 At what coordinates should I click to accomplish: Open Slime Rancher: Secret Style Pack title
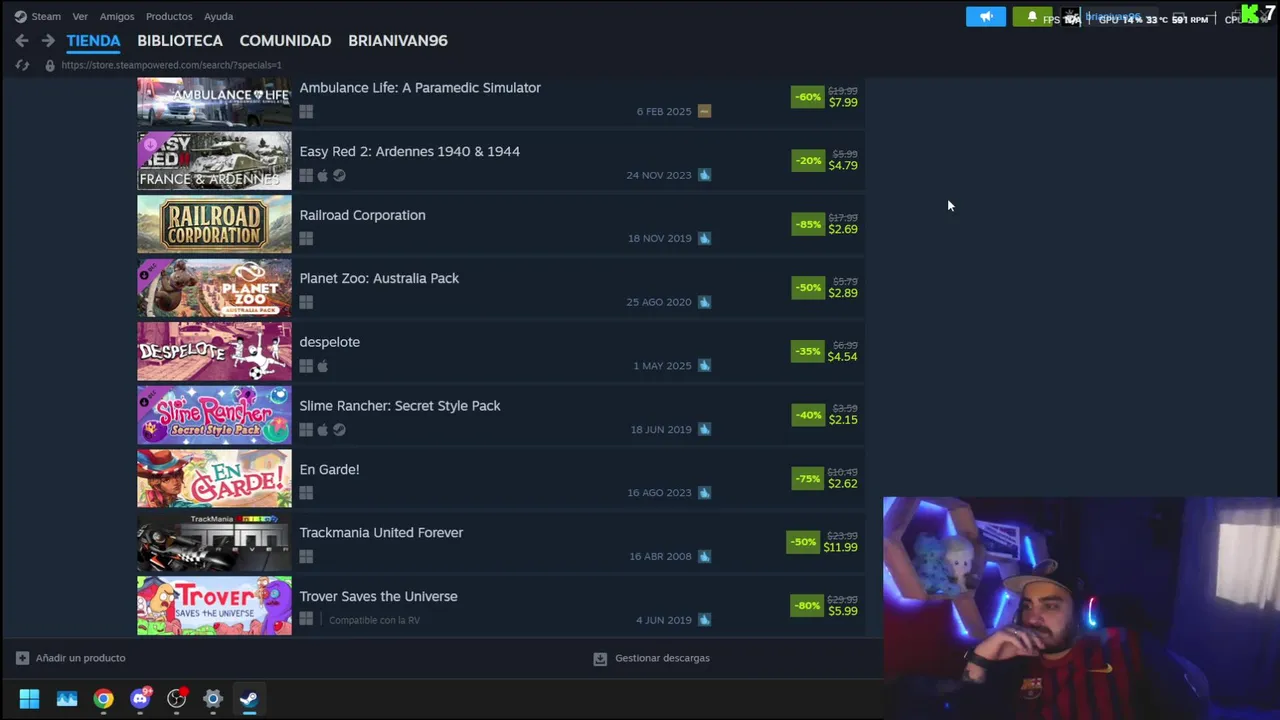tap(400, 405)
